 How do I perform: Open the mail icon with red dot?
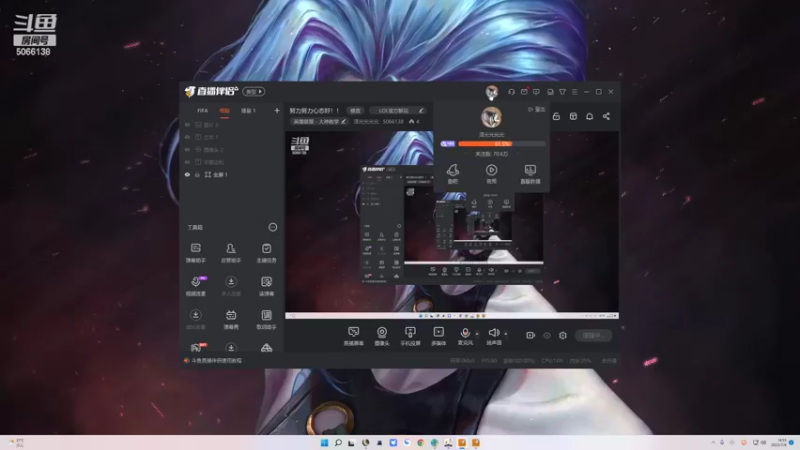[524, 92]
